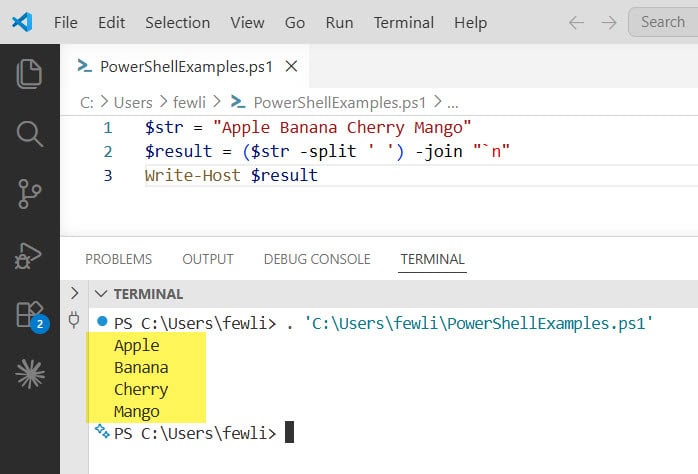Click the Search command box
The width and height of the screenshot is (698, 474).
663,22
